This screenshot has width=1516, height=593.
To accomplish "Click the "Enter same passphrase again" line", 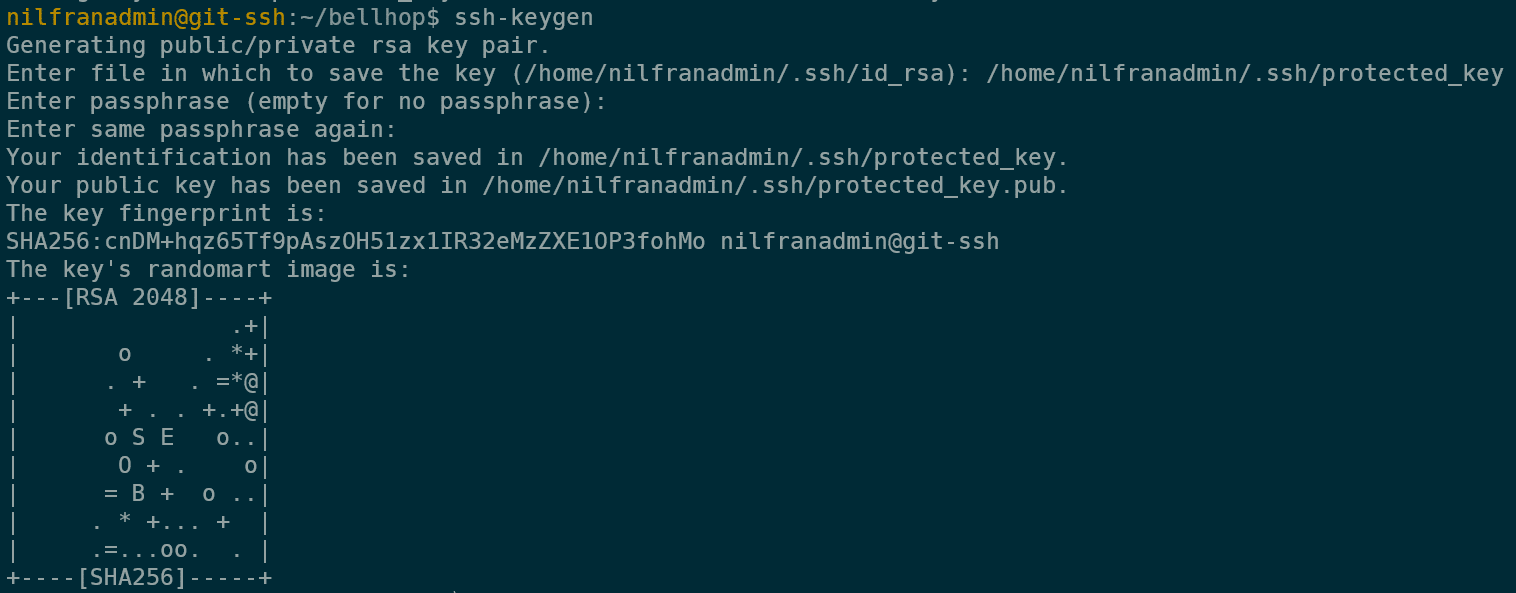I will (202, 129).
